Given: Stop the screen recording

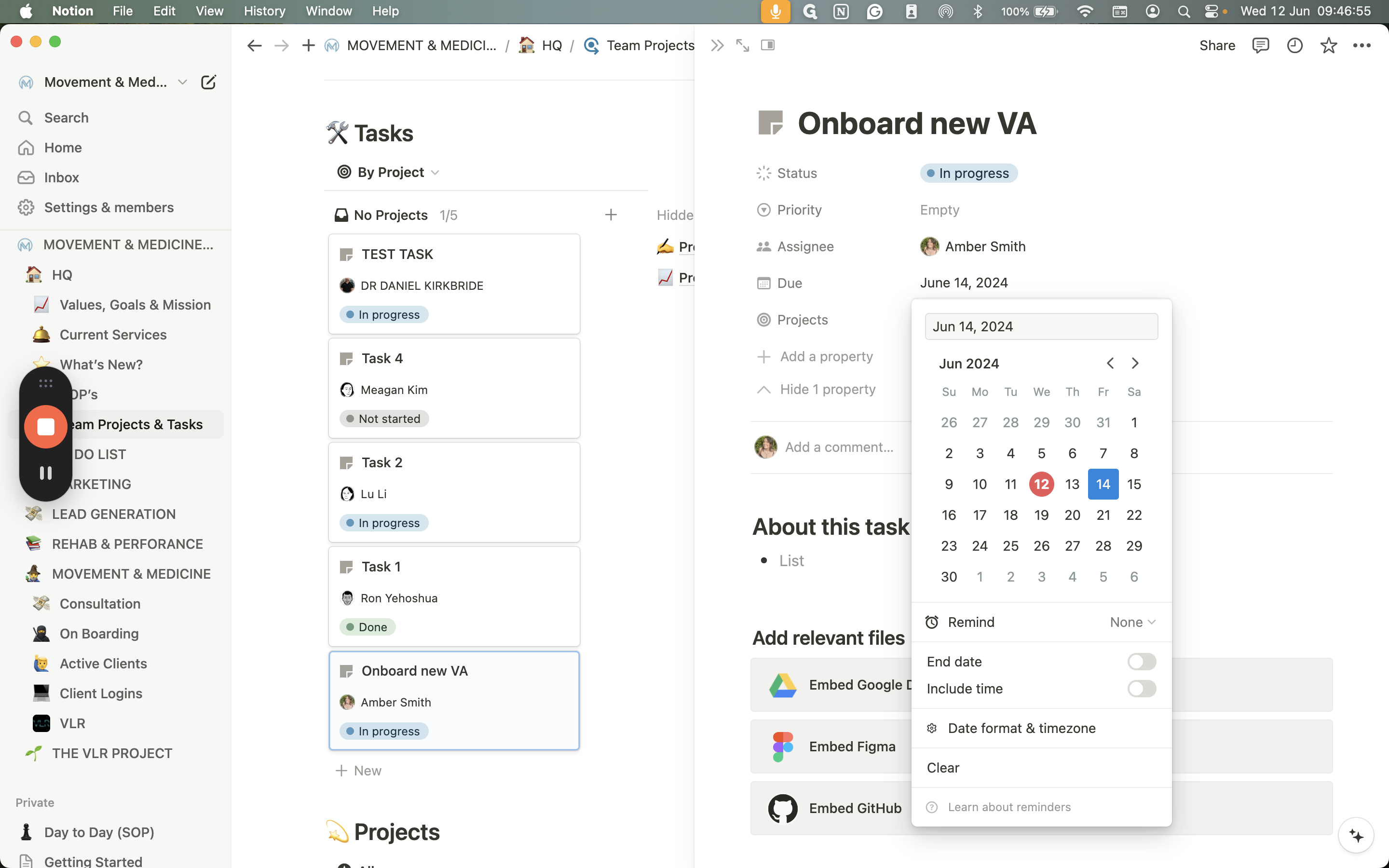Looking at the screenshot, I should coord(45,427).
